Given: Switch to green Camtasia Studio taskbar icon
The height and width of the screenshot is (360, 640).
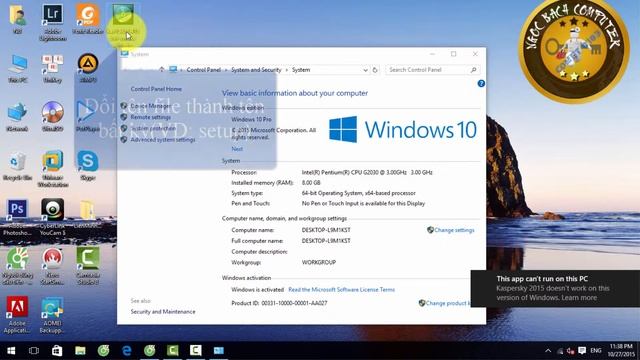Looking at the screenshot, I should [x=173, y=351].
